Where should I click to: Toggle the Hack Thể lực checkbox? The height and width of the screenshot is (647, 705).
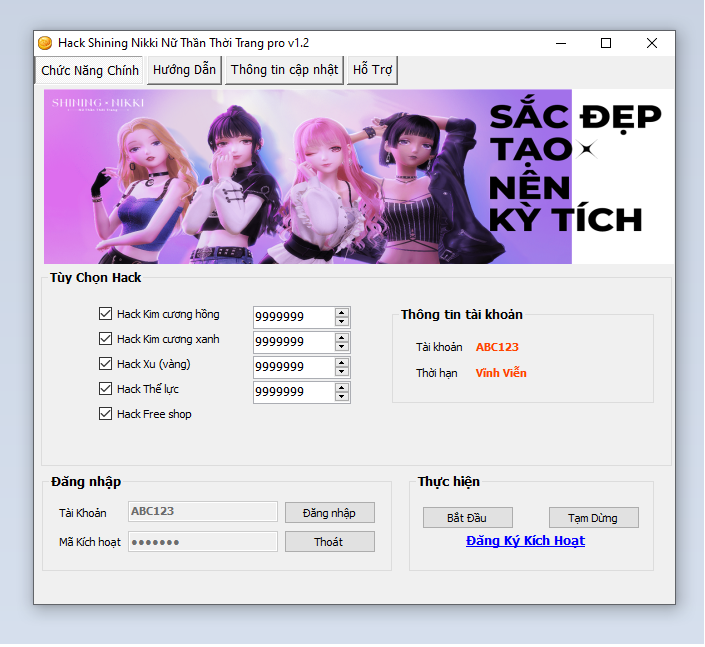coord(106,389)
